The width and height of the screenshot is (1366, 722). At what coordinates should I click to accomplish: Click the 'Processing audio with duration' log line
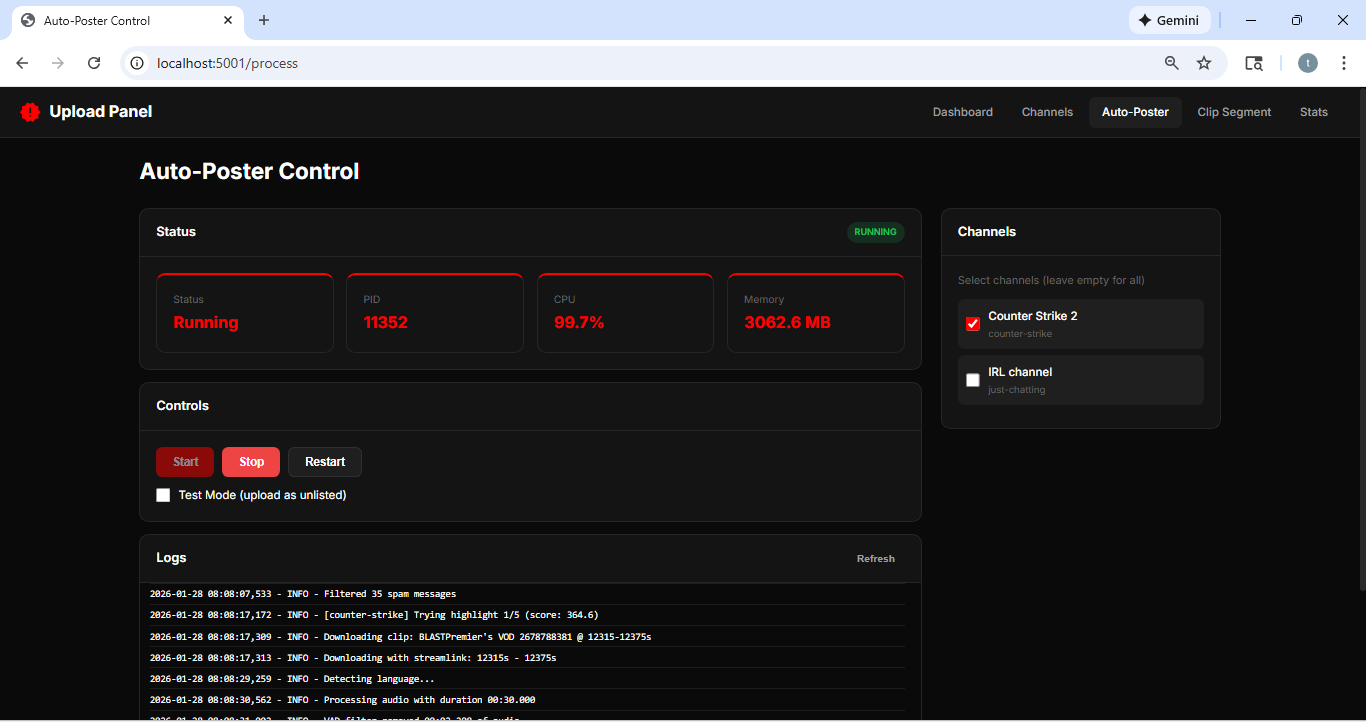(x=528, y=700)
